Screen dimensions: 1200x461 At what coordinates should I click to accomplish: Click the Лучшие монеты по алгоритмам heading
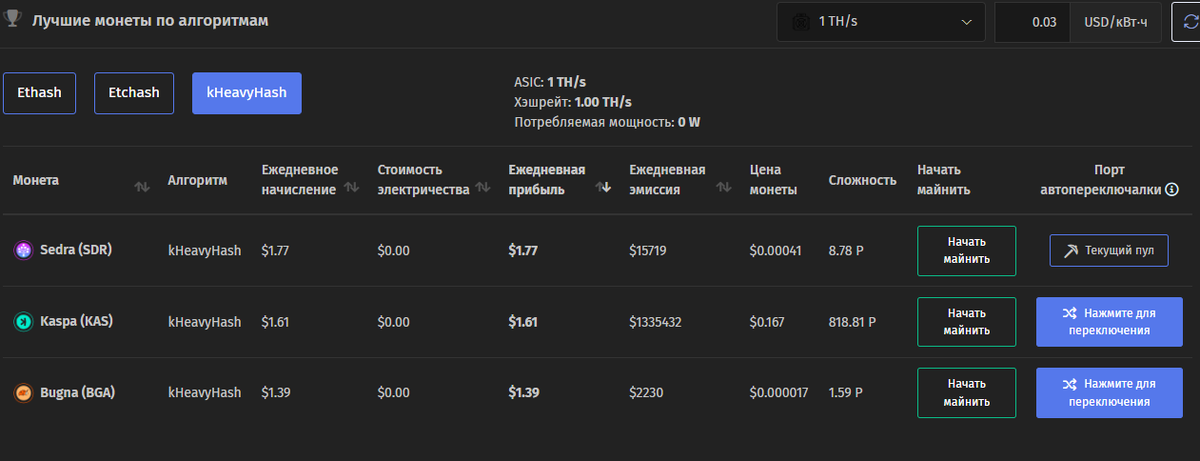[x=150, y=20]
